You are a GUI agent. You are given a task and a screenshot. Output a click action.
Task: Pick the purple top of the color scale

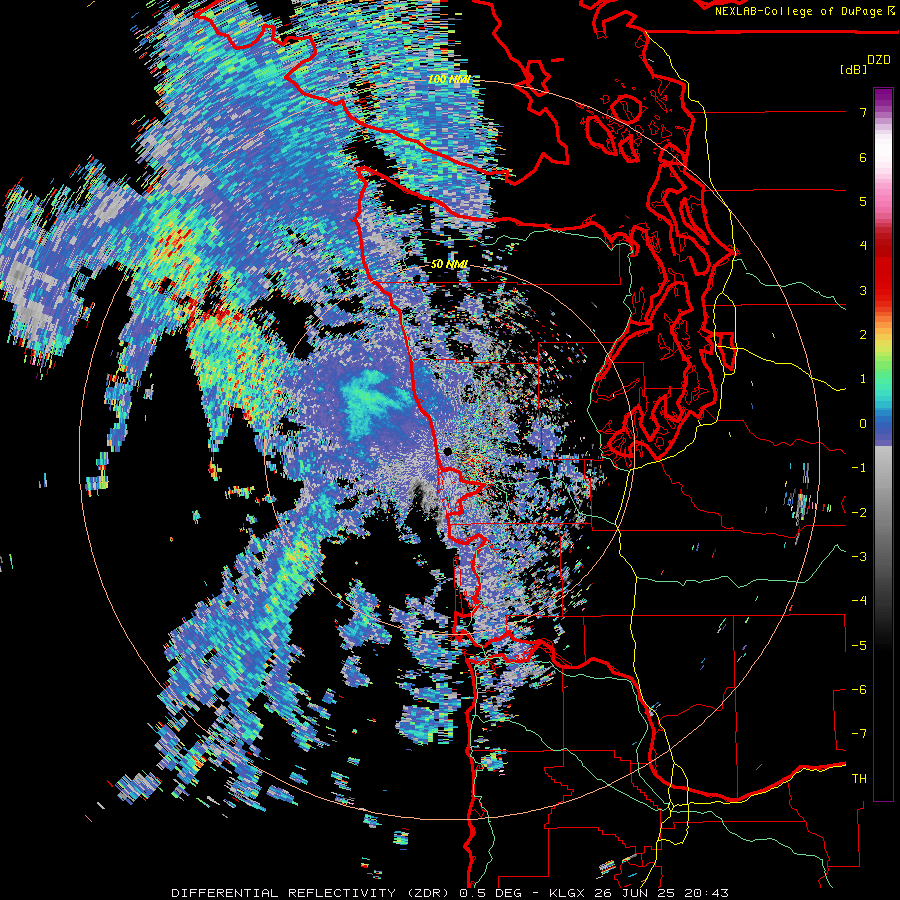point(883,98)
